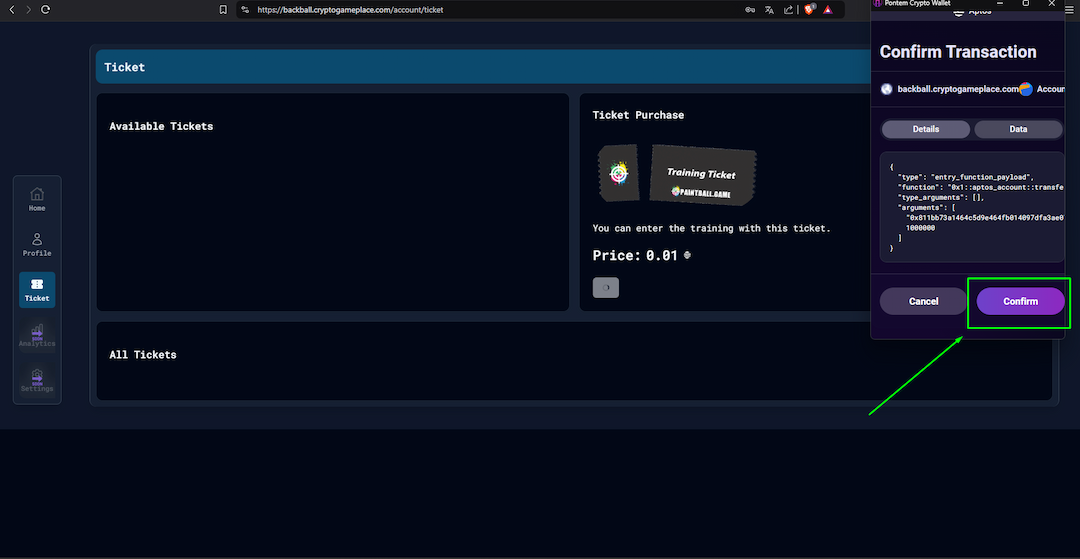Navigate back with the back arrow

coord(11,9)
